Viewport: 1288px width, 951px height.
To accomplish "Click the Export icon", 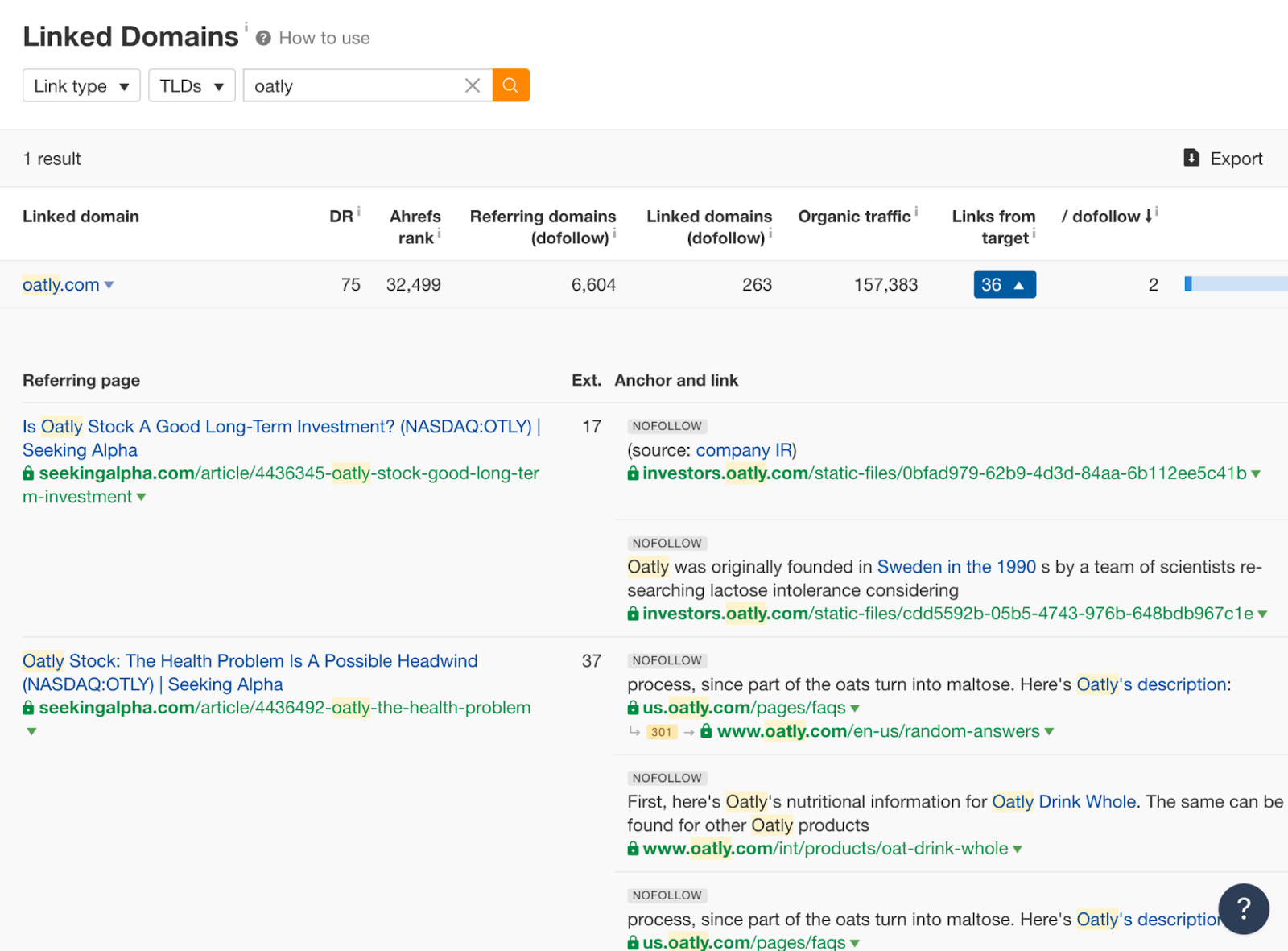I will 1191,159.
